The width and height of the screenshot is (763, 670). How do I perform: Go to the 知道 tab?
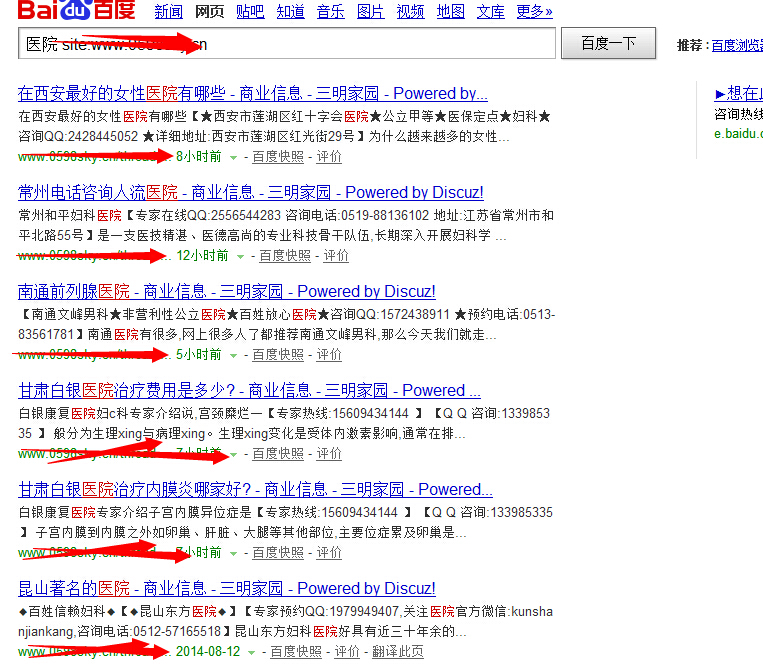[290, 12]
